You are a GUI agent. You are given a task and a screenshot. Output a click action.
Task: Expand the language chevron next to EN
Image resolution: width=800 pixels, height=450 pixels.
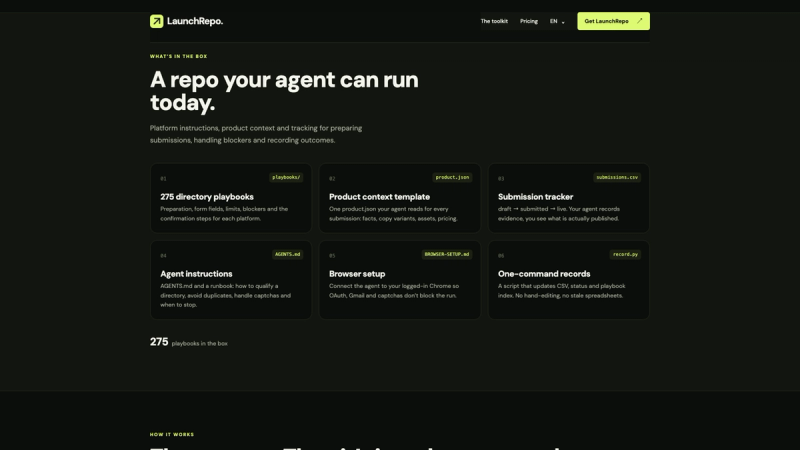(x=563, y=22)
